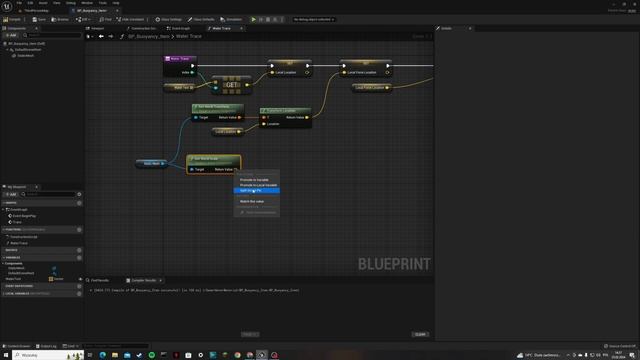Focus the Components panel search field

51,36
